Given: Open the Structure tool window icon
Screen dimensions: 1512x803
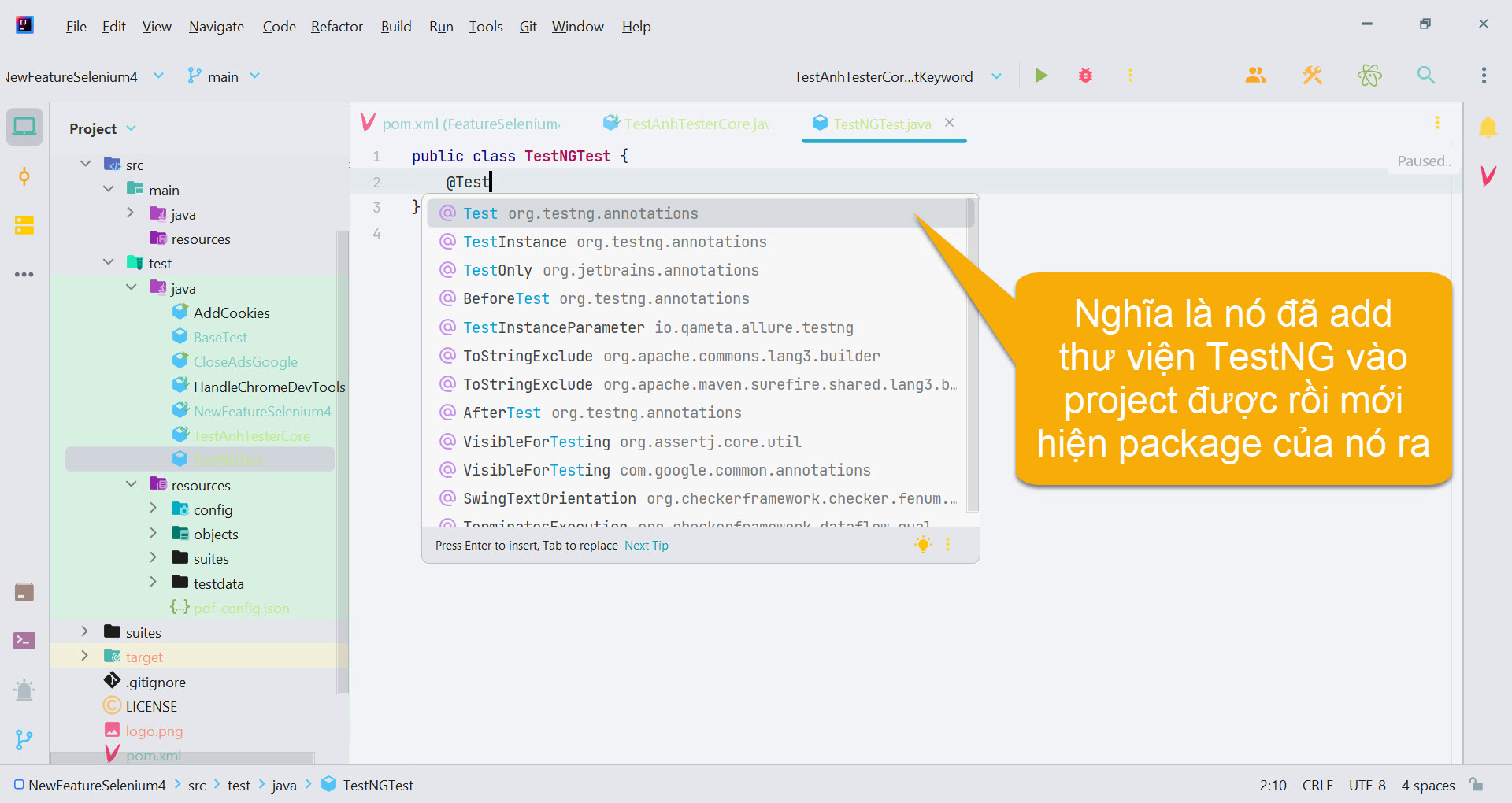Looking at the screenshot, I should (24, 225).
